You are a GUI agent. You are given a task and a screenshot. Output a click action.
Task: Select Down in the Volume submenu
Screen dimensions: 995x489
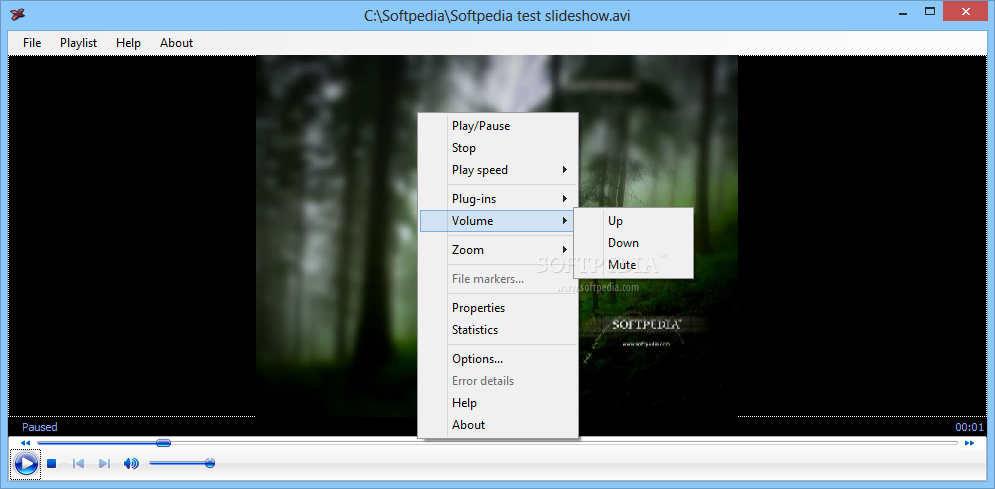(x=633, y=243)
